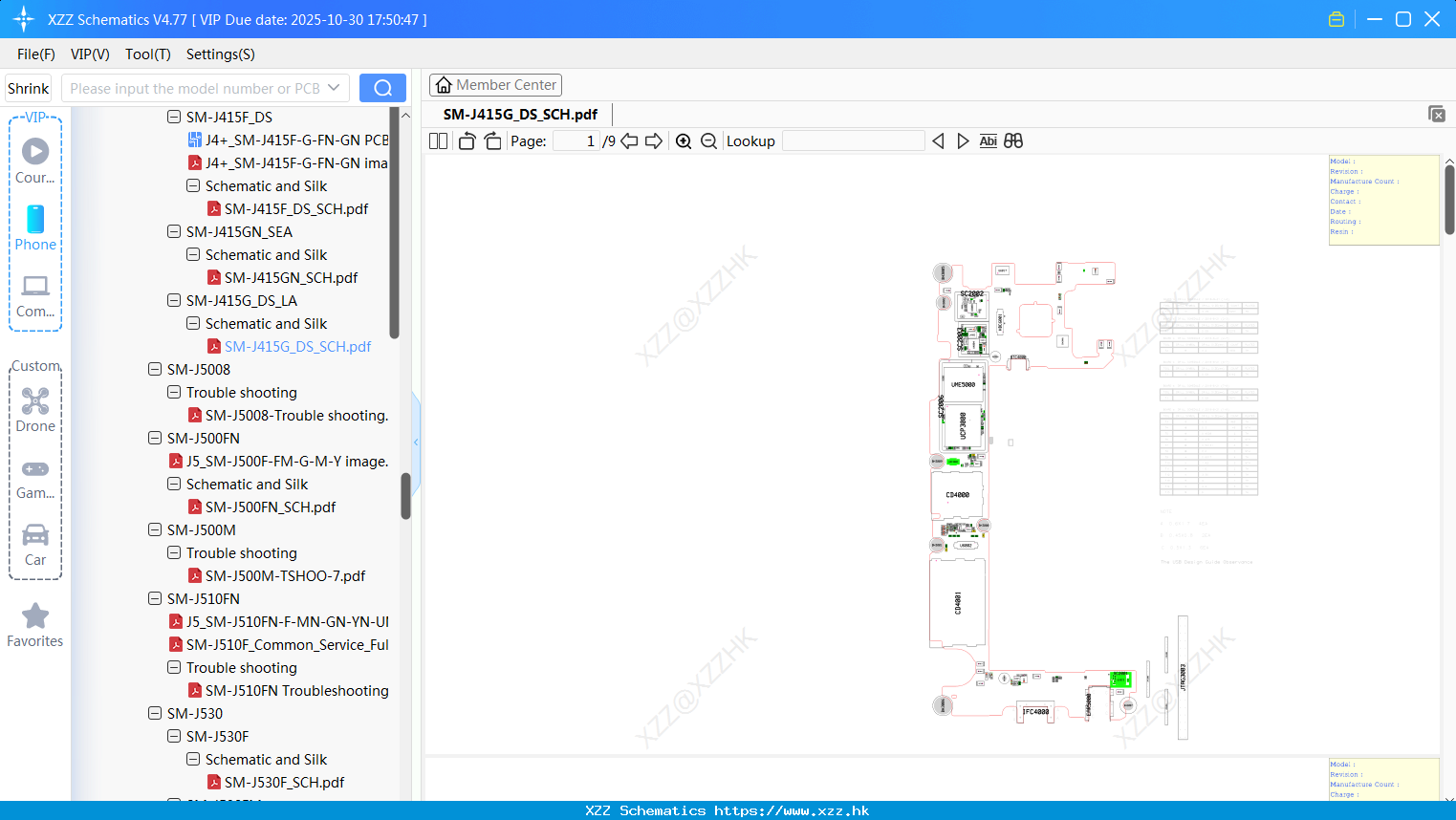Collapse the SM-J510FN tree node
The width and height of the screenshot is (1456, 820).
[x=155, y=598]
